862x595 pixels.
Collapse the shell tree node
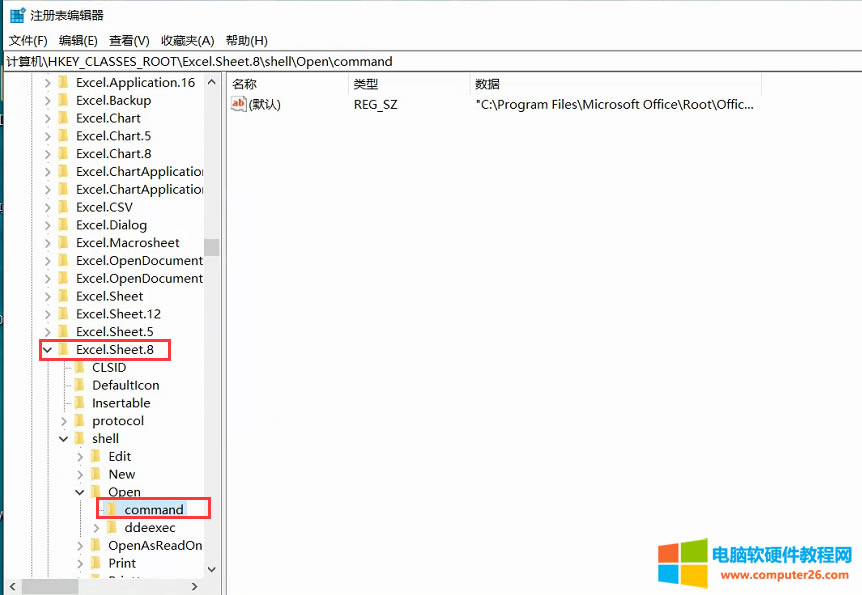click(63, 438)
